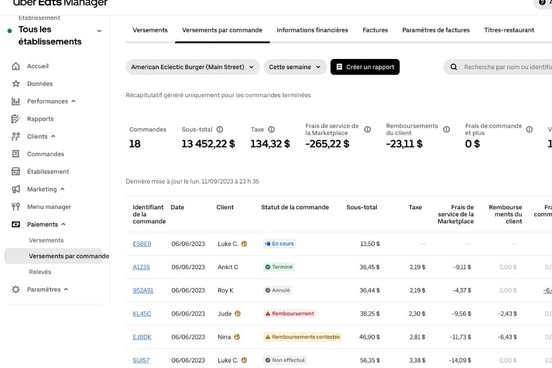This screenshot has width=552, height=368.
Task: Click info icon next to Taxe summary
Action: 271,130
